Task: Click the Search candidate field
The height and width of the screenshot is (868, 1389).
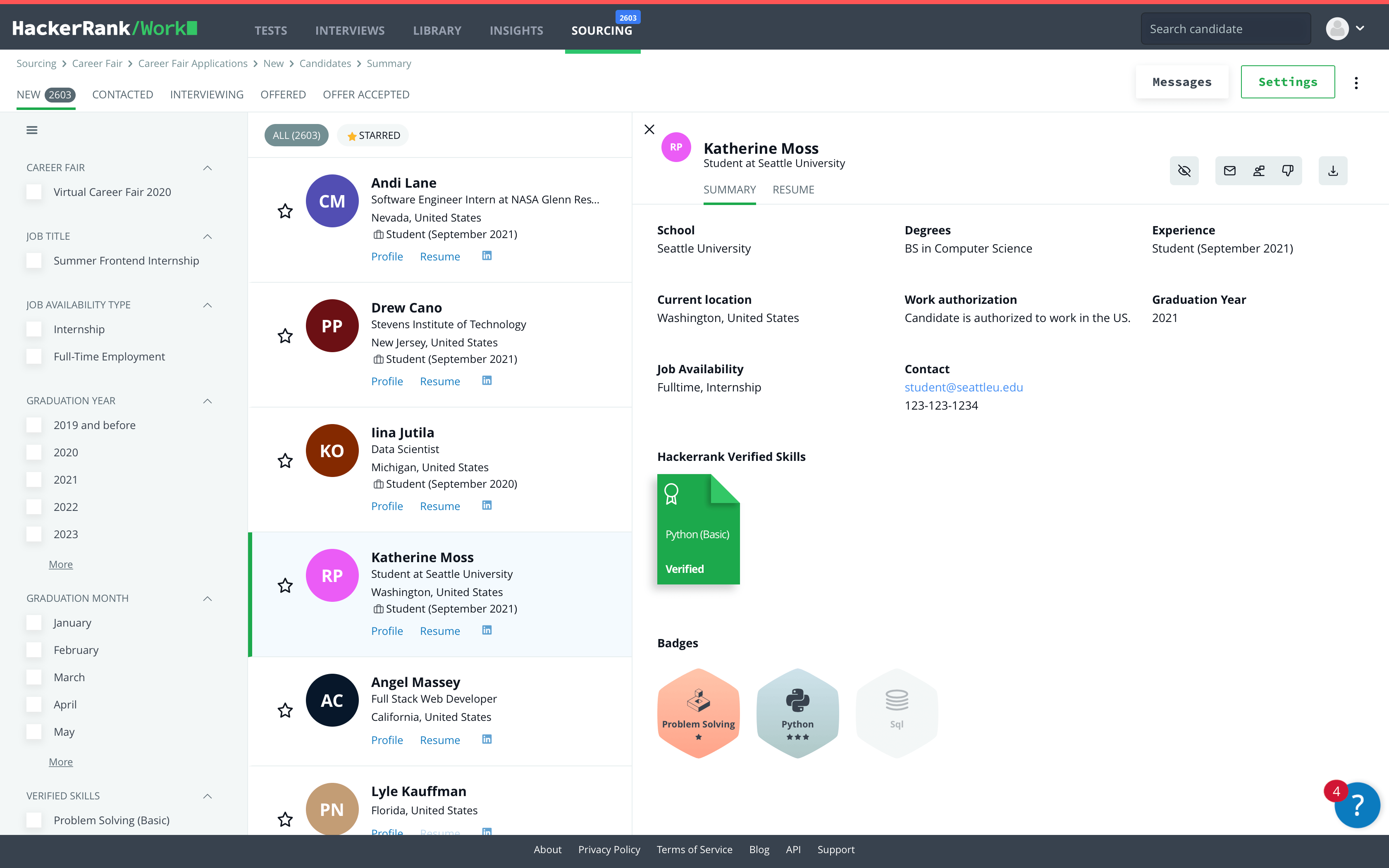Action: [x=1226, y=29]
